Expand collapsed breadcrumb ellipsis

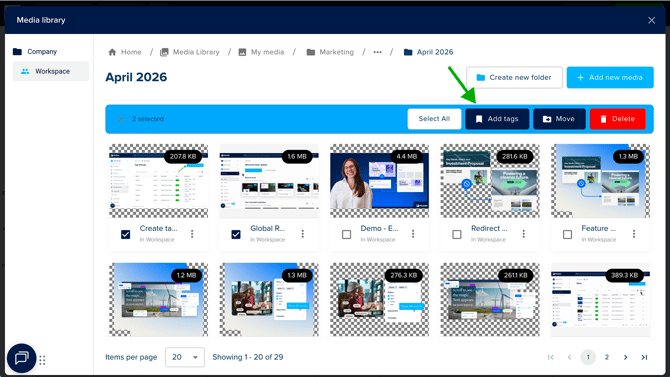377,52
